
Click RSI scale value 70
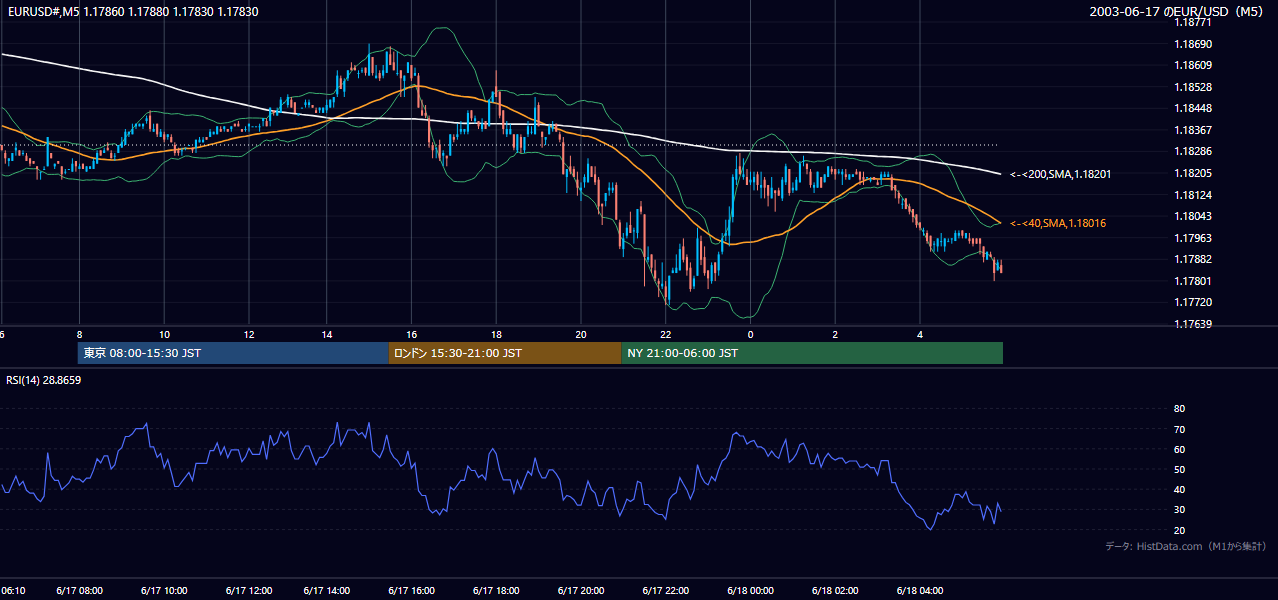(x=1179, y=429)
